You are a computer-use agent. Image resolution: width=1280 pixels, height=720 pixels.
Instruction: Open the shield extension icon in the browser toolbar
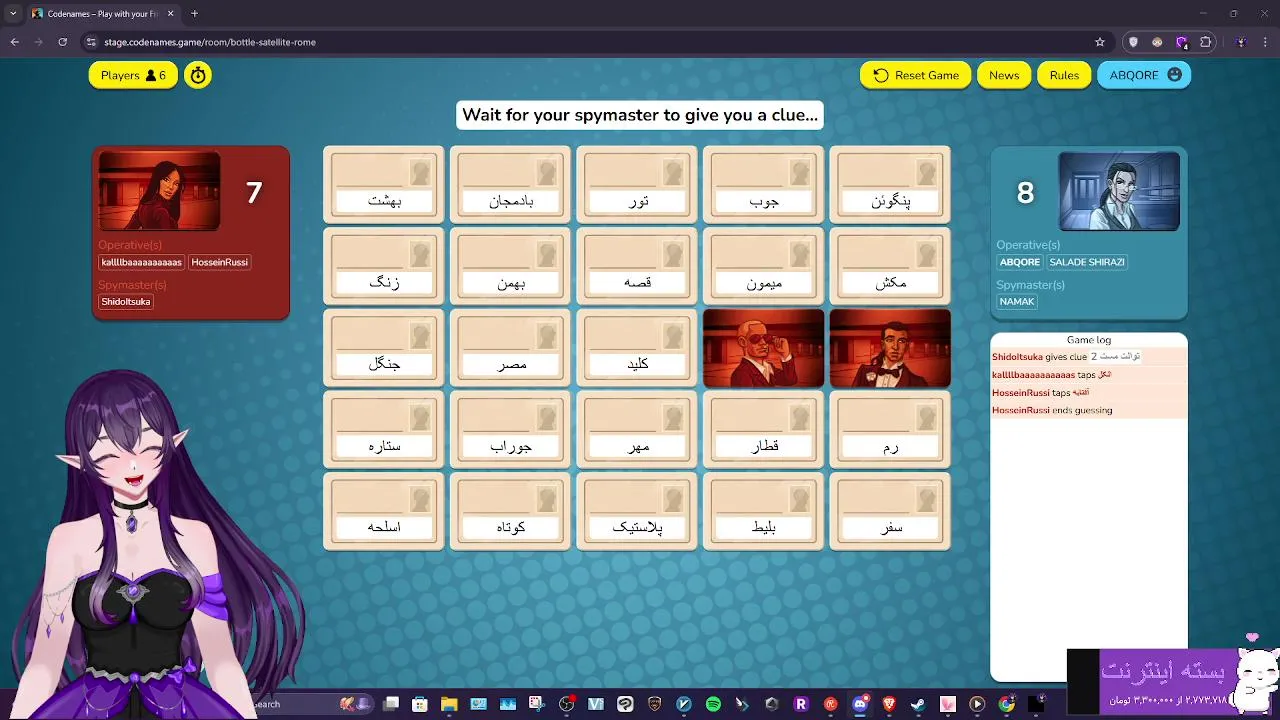1133,42
